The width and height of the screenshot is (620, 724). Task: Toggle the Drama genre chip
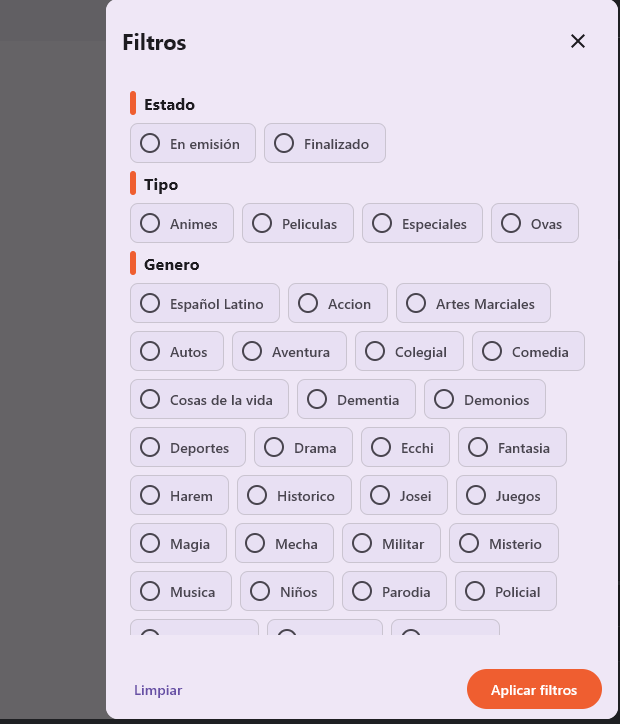[303, 448]
